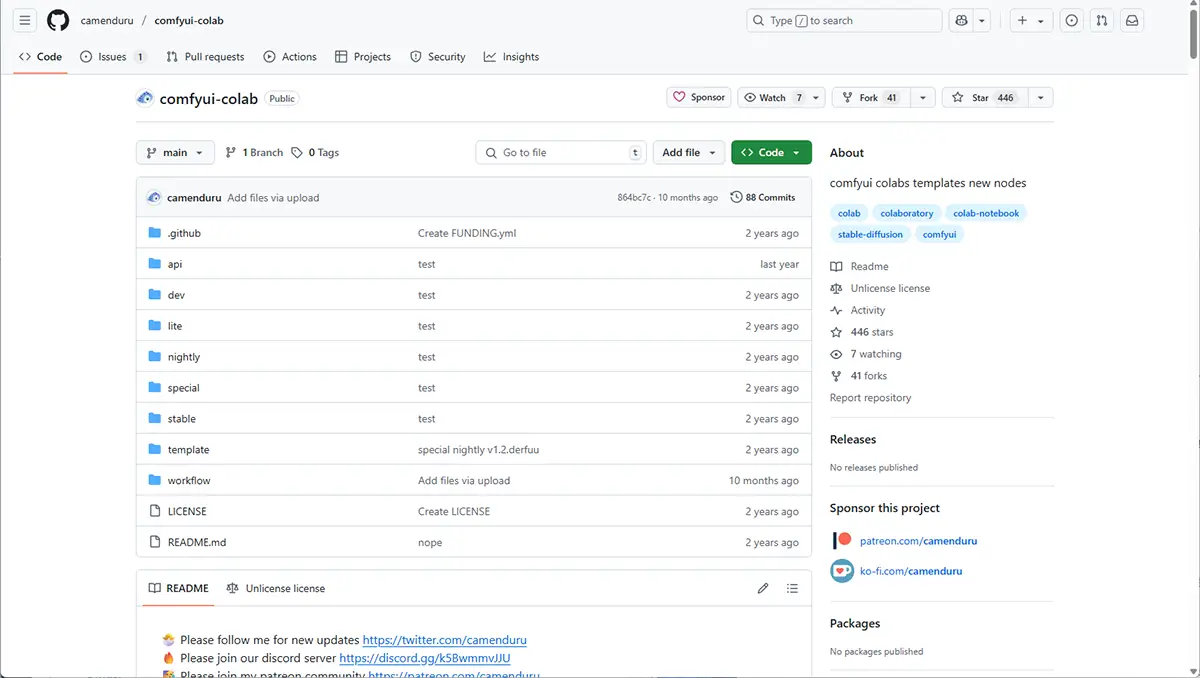Open the Copilot icon button
The width and height of the screenshot is (1200, 678).
click(962, 20)
